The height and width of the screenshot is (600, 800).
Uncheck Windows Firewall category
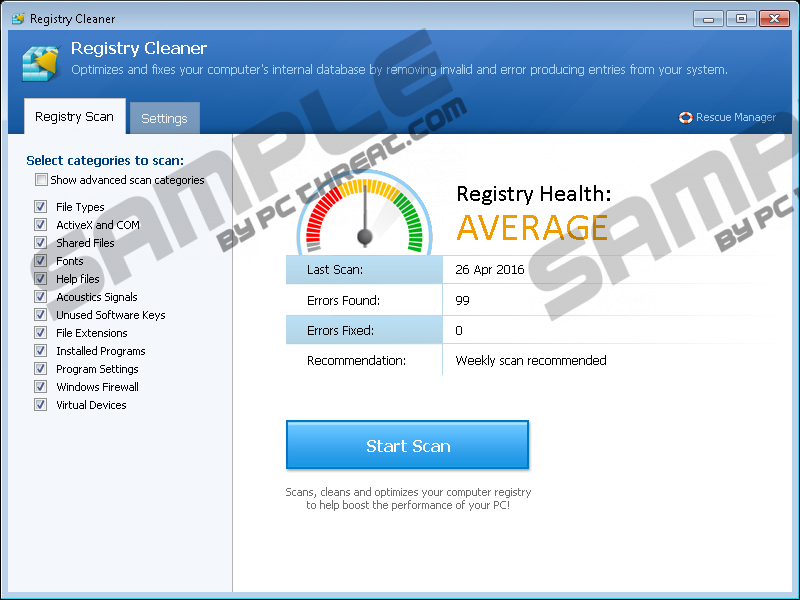coord(40,386)
